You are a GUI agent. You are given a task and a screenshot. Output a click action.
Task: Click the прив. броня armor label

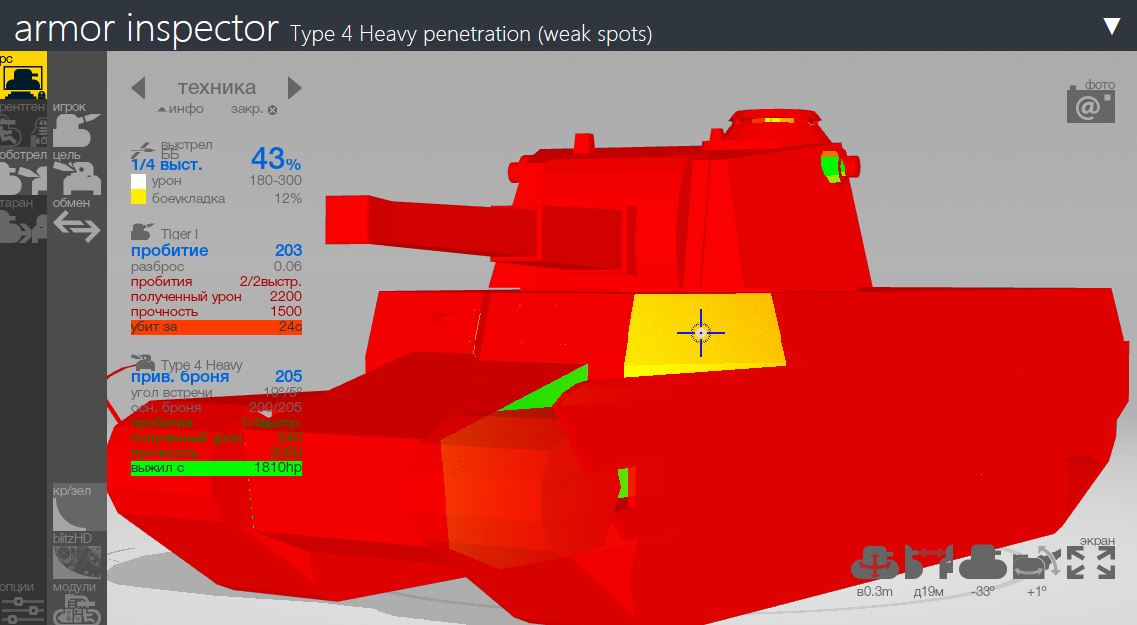pyautogui.click(x=180, y=376)
